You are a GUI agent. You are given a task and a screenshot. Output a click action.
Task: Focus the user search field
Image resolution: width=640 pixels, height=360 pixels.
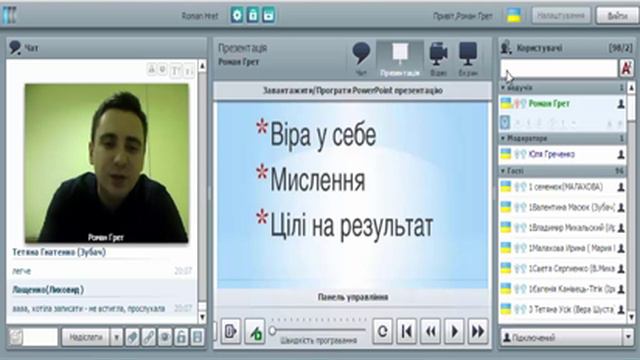[559, 68]
